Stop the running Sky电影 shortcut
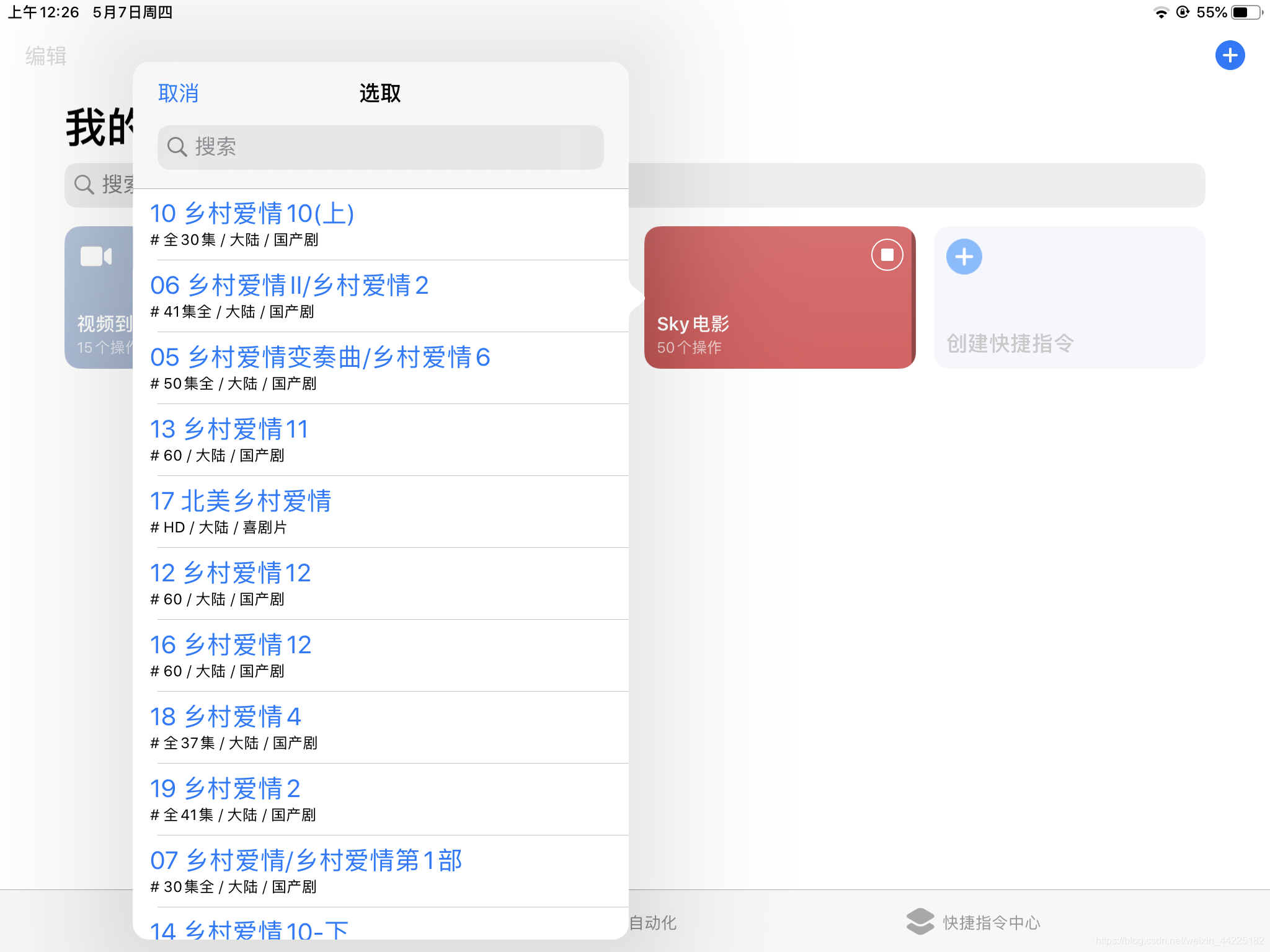This screenshot has height=952, width=1270. tap(887, 255)
